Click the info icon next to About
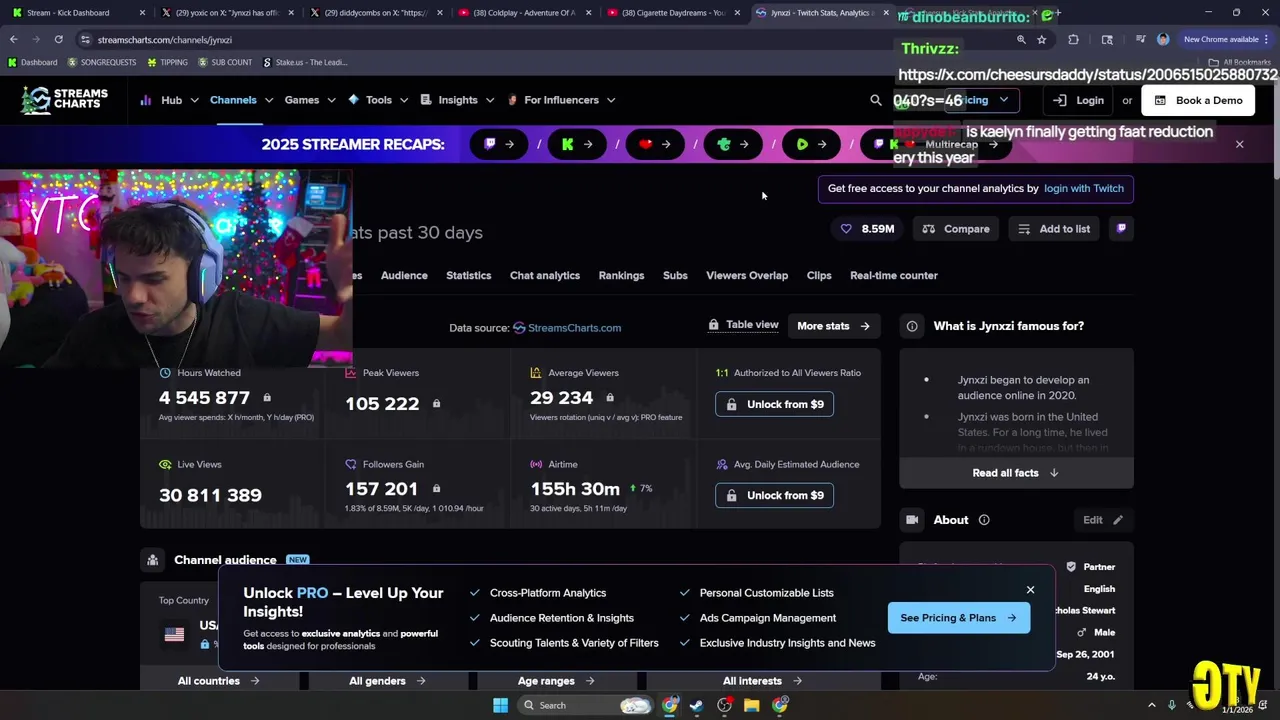 pyautogui.click(x=984, y=520)
